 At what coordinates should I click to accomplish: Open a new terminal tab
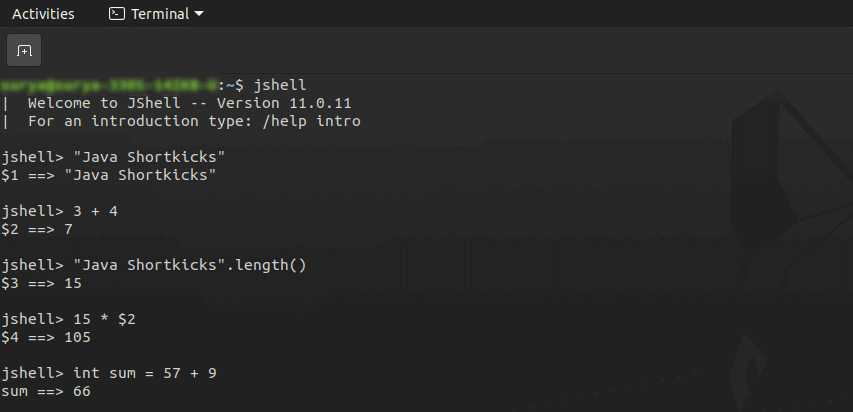[x=24, y=51]
